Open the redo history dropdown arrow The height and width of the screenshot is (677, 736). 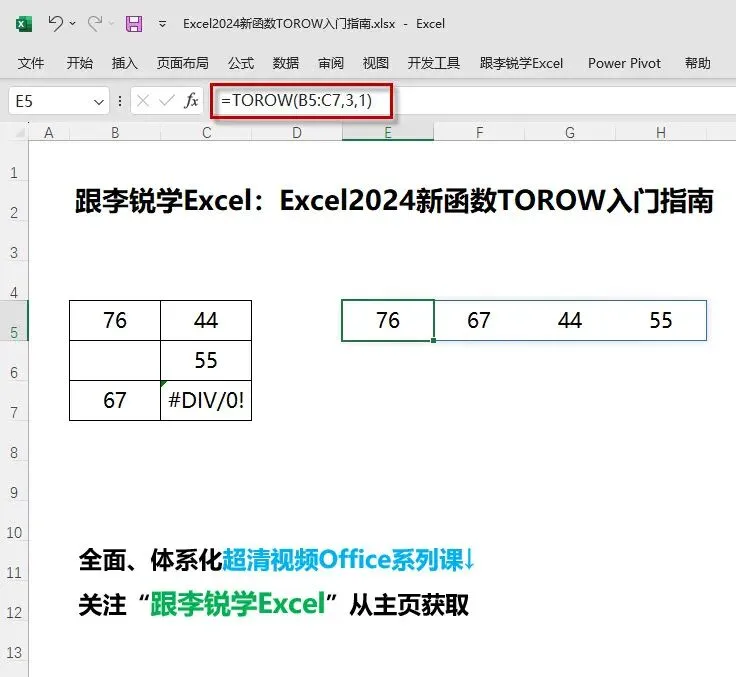pyautogui.click(x=111, y=23)
